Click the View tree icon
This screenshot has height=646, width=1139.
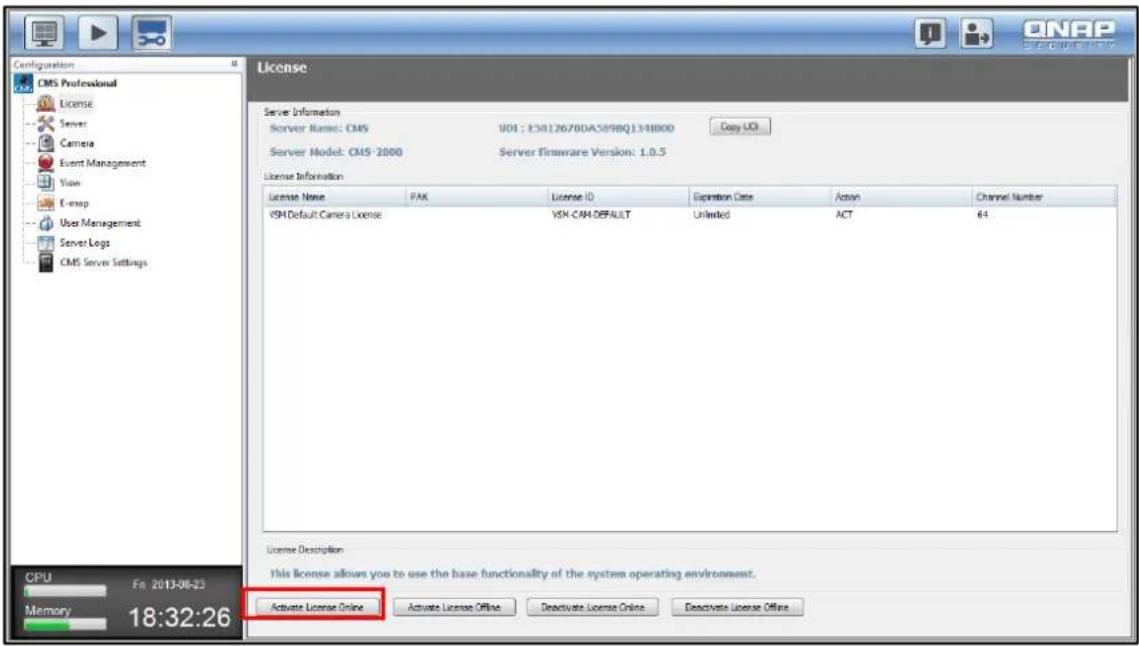[x=46, y=182]
